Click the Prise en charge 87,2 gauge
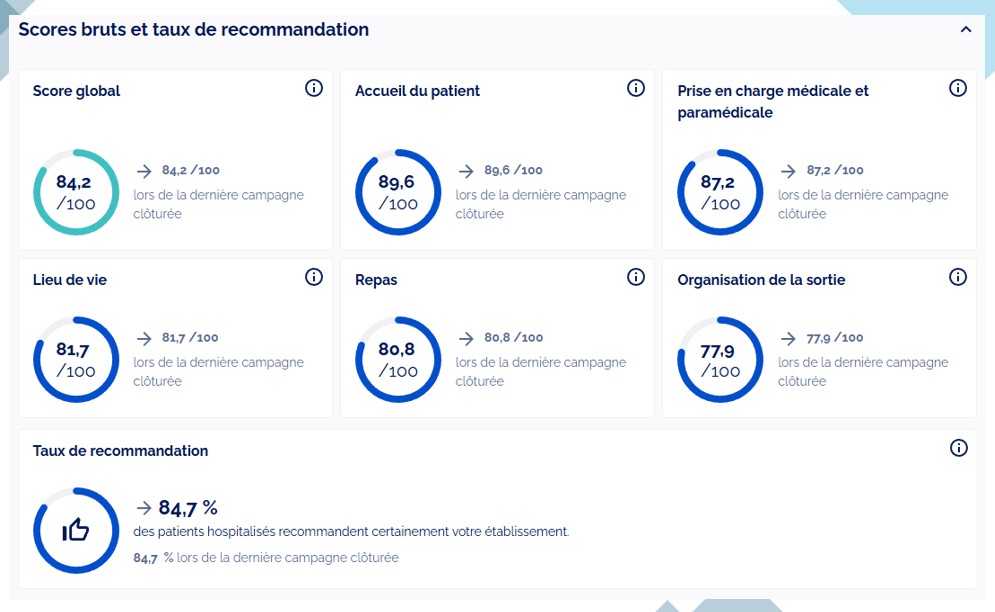 [x=720, y=192]
